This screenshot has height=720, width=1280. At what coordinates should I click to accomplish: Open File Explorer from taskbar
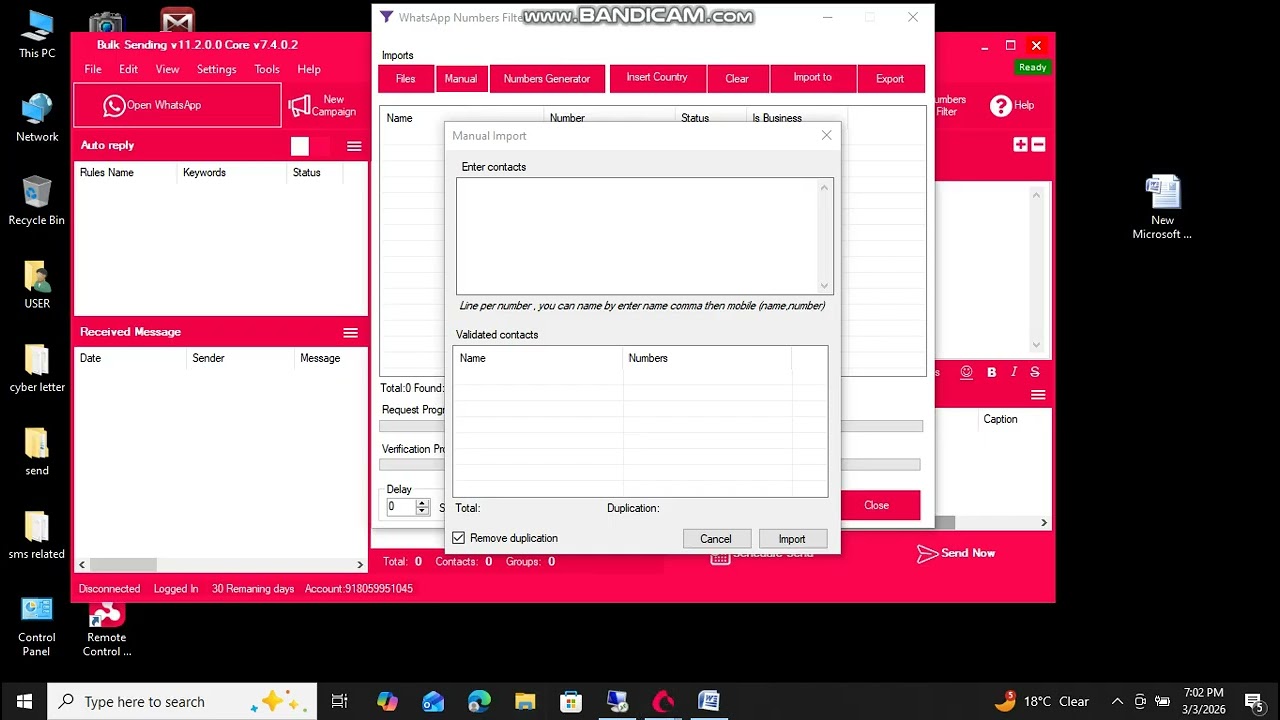pos(525,701)
